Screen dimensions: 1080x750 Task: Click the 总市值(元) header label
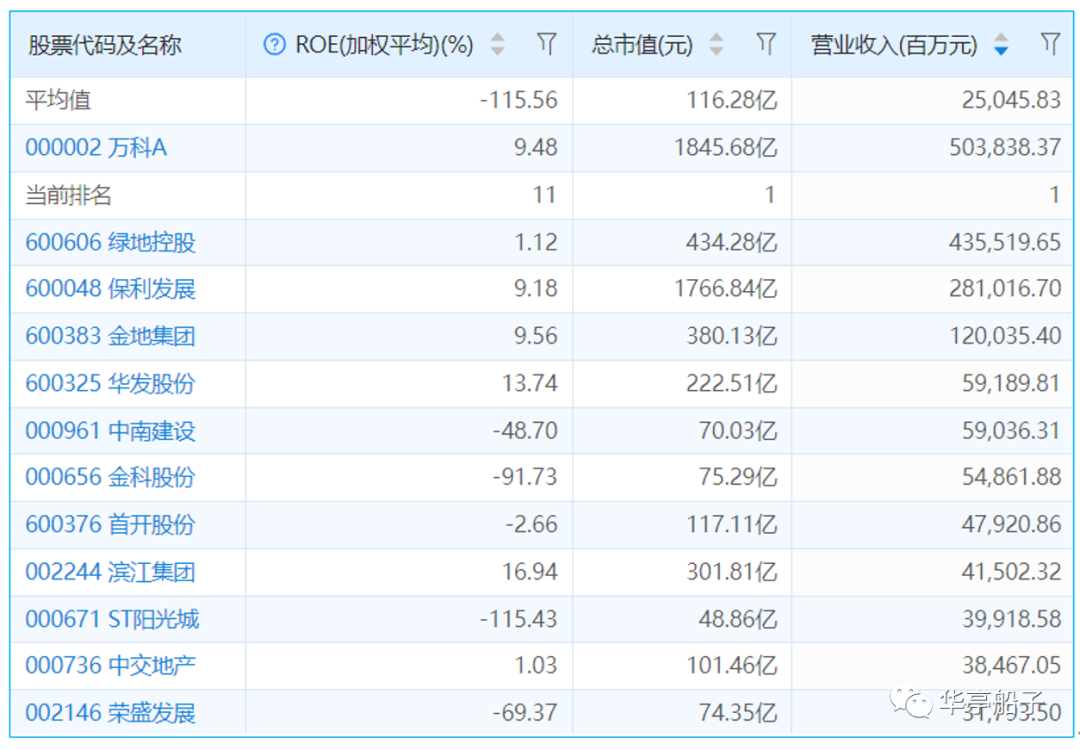[x=642, y=45]
